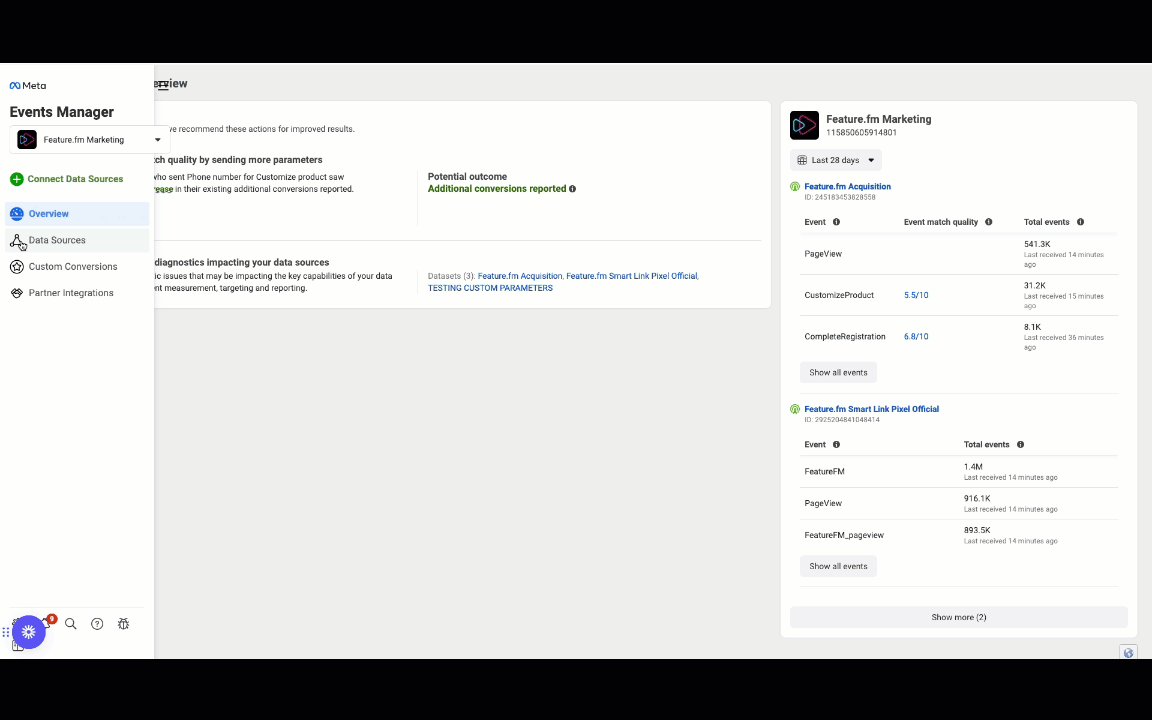Click the Feature.fm Marketing logo in the right panel
Image resolution: width=1152 pixels, height=720 pixels.
point(804,126)
